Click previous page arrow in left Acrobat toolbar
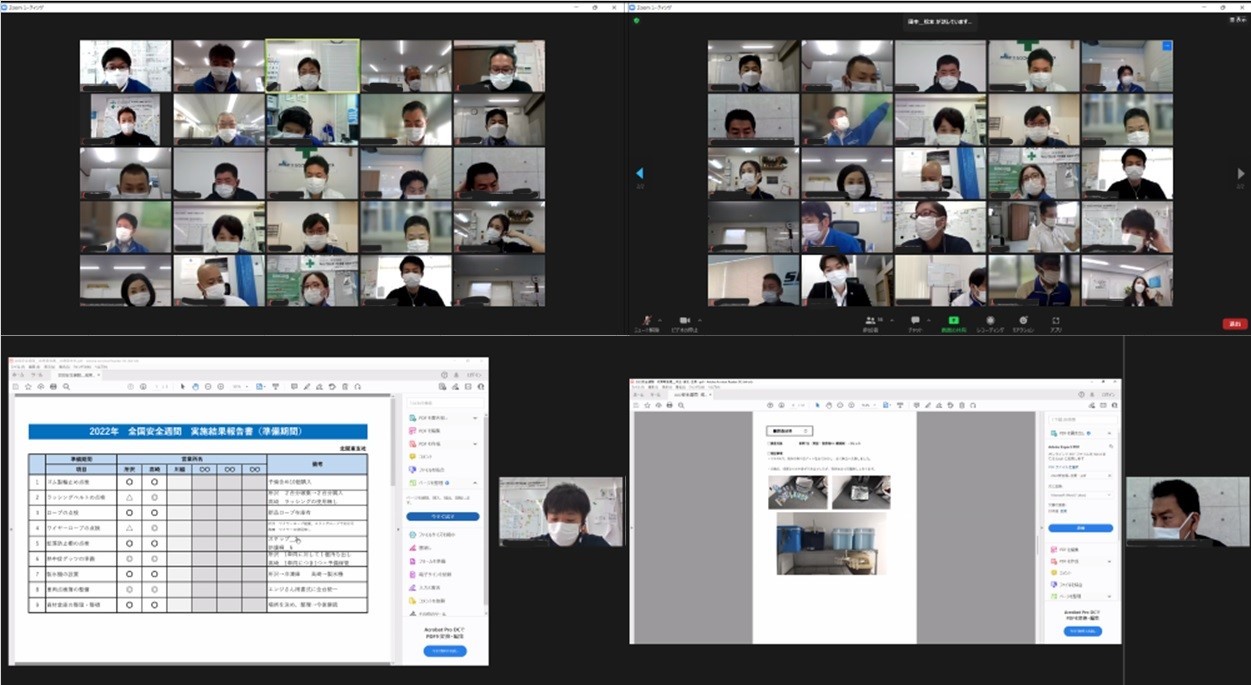The height and width of the screenshot is (685, 1251). [x=130, y=387]
